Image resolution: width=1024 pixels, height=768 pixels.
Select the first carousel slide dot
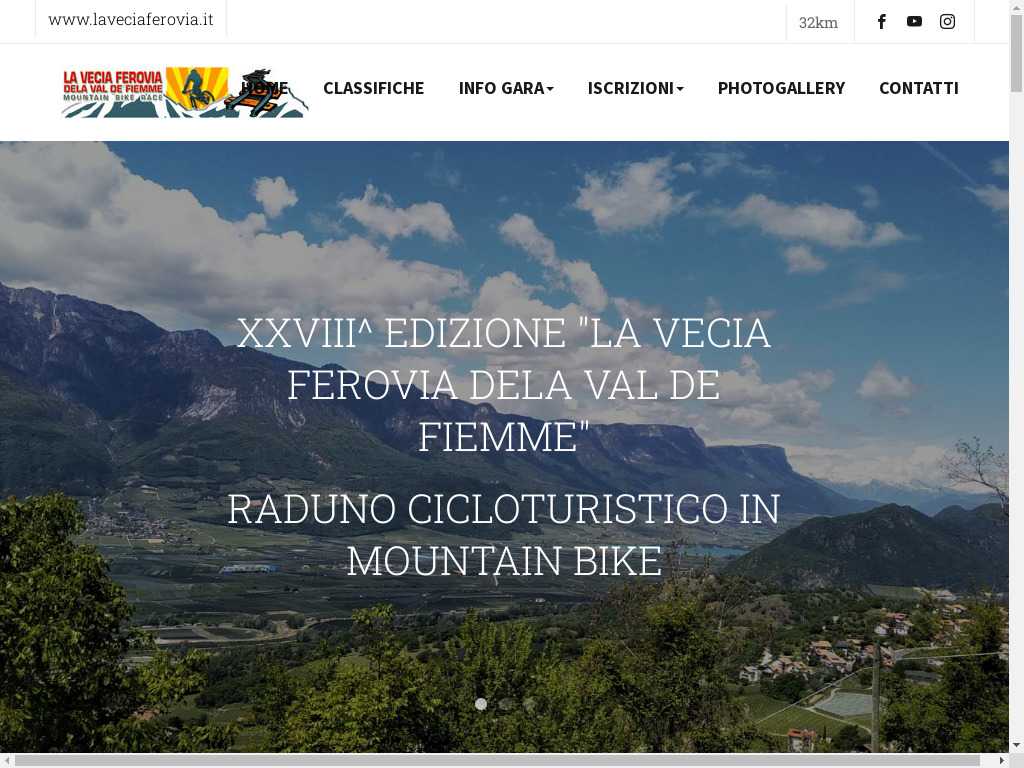[x=481, y=704]
